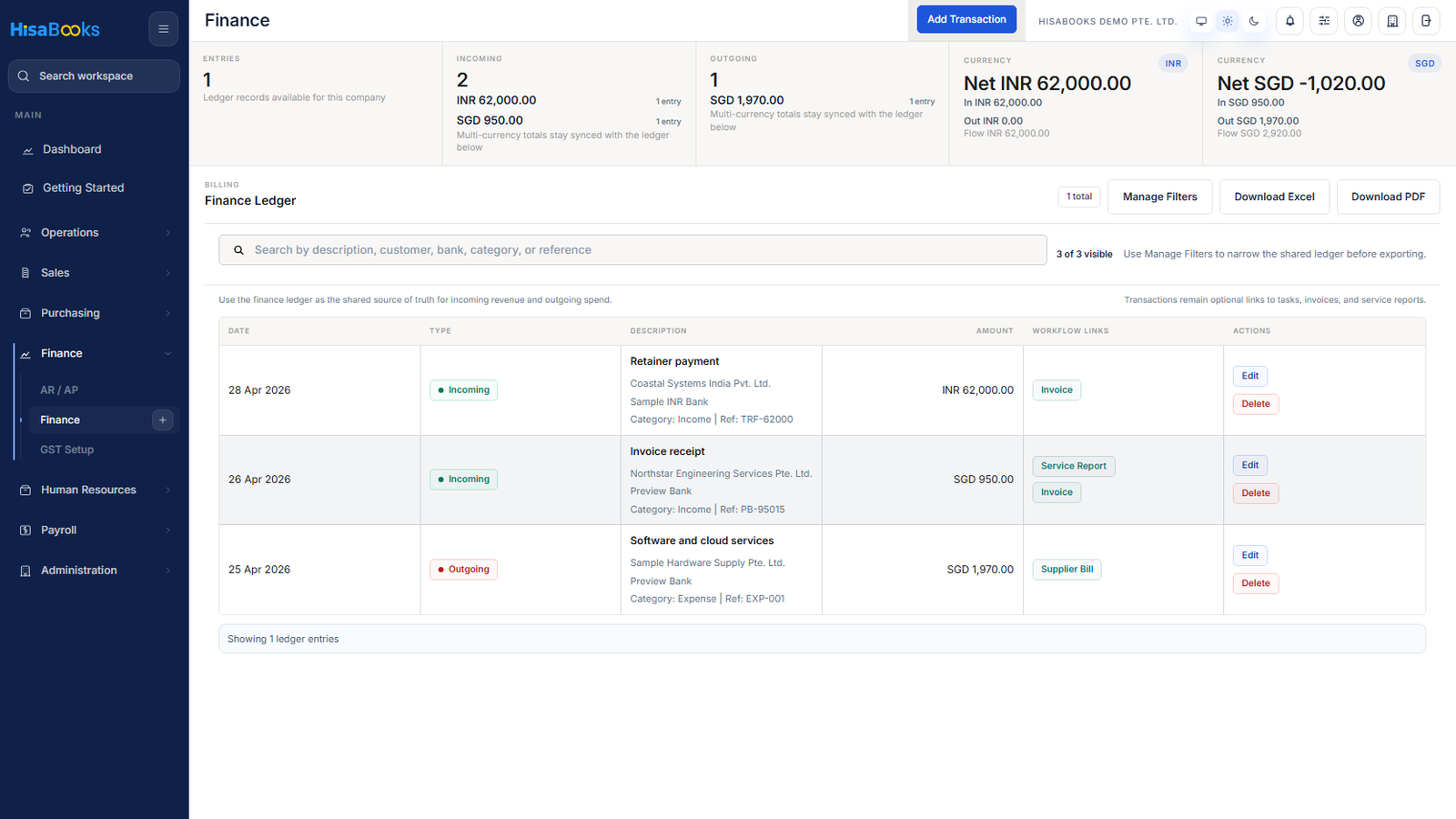
Task: Edit the Invoice receipt entry
Action: tap(1250, 465)
